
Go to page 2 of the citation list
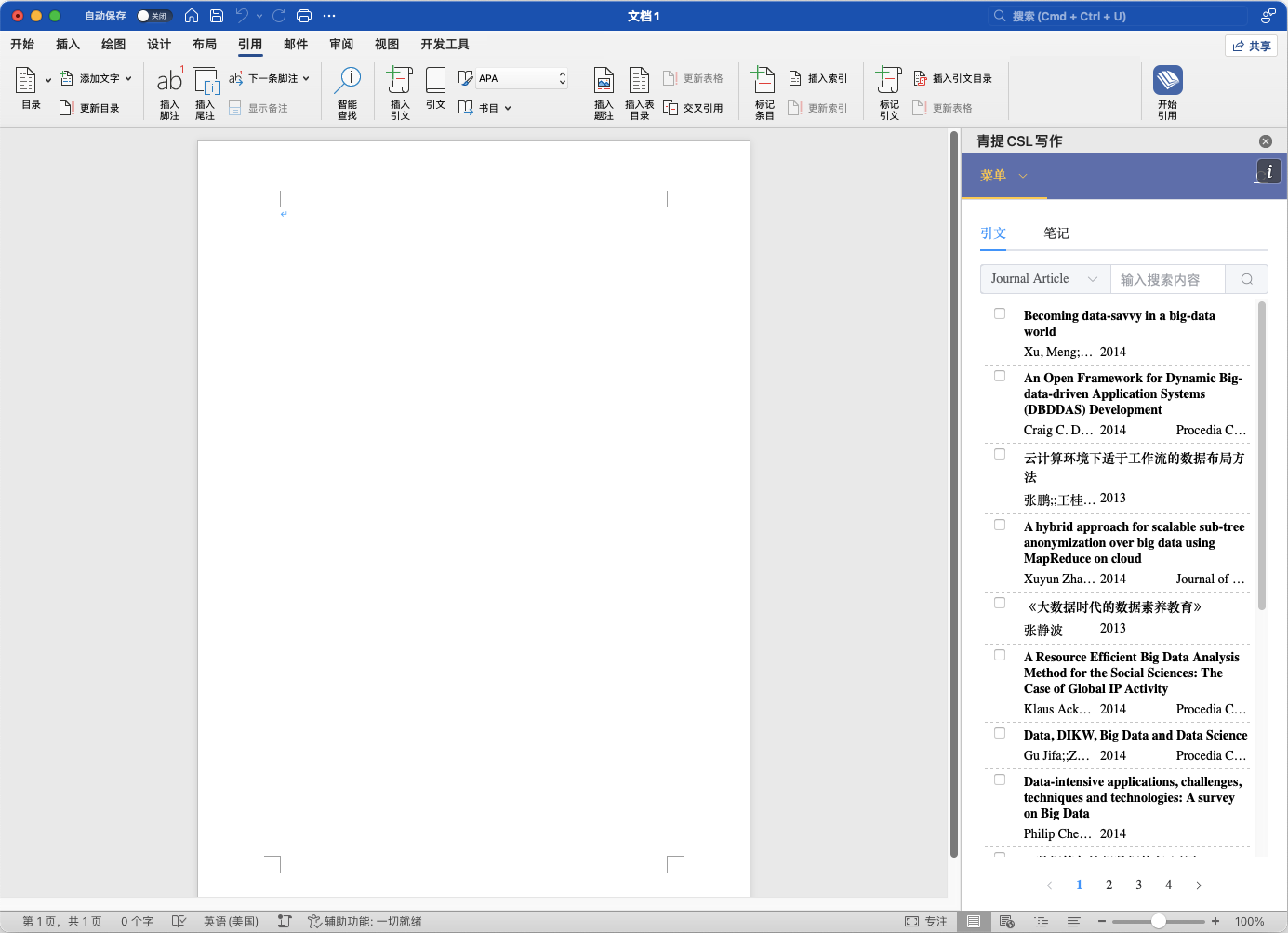point(1109,885)
